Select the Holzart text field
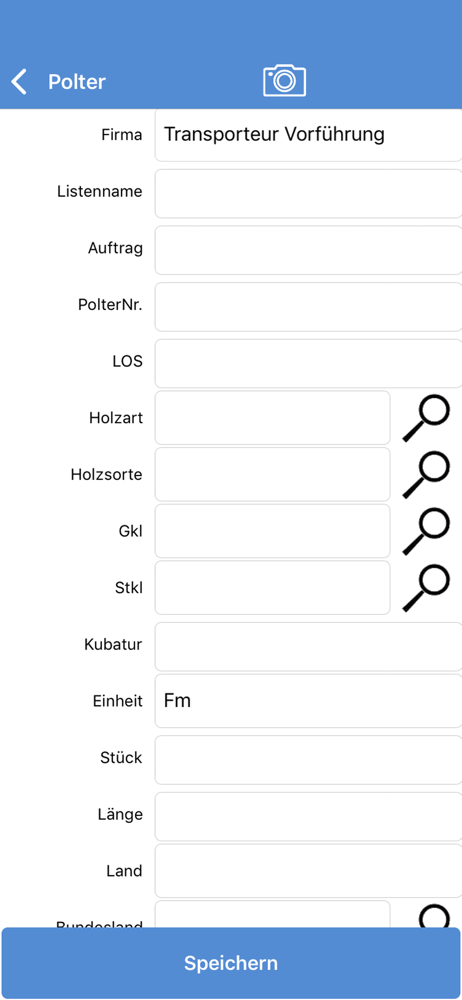Screen dimensions: 462x1000 [x=272, y=418]
